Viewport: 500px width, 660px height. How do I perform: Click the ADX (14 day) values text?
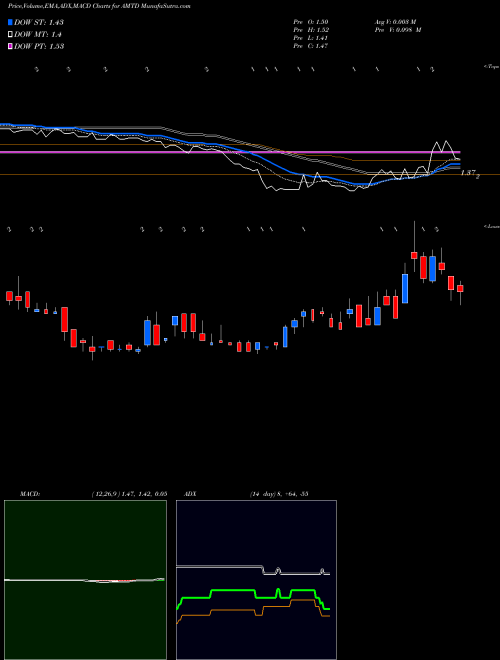pos(279,494)
